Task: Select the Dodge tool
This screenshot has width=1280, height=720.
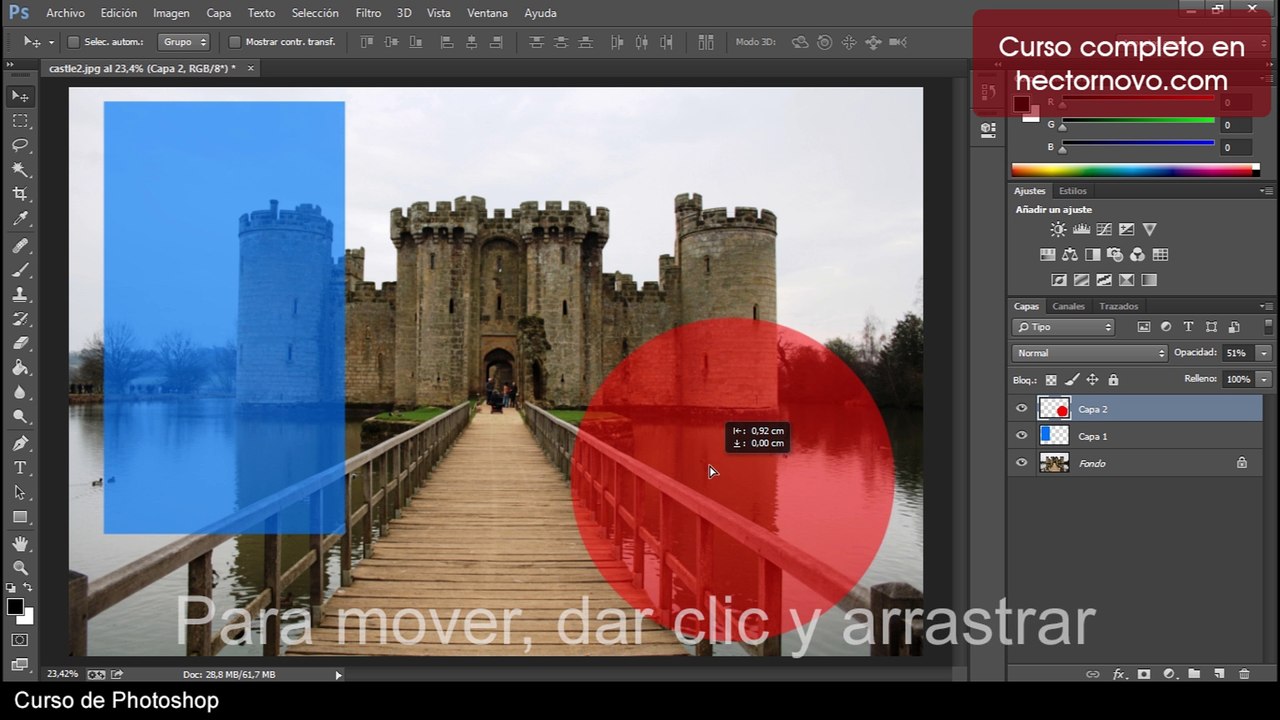Action: click(x=20, y=416)
